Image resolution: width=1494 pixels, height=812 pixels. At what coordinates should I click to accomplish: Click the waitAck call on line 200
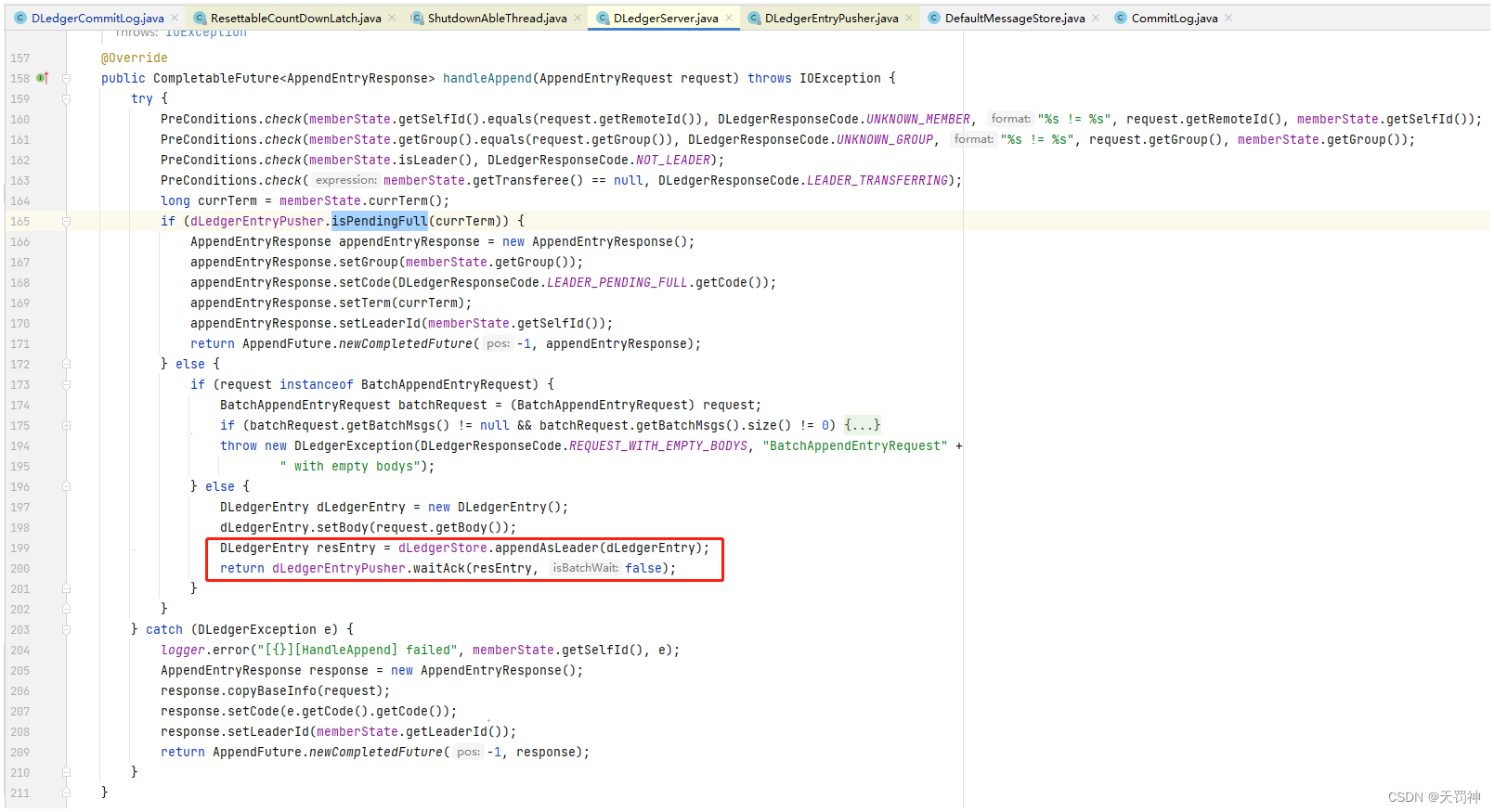click(439, 568)
